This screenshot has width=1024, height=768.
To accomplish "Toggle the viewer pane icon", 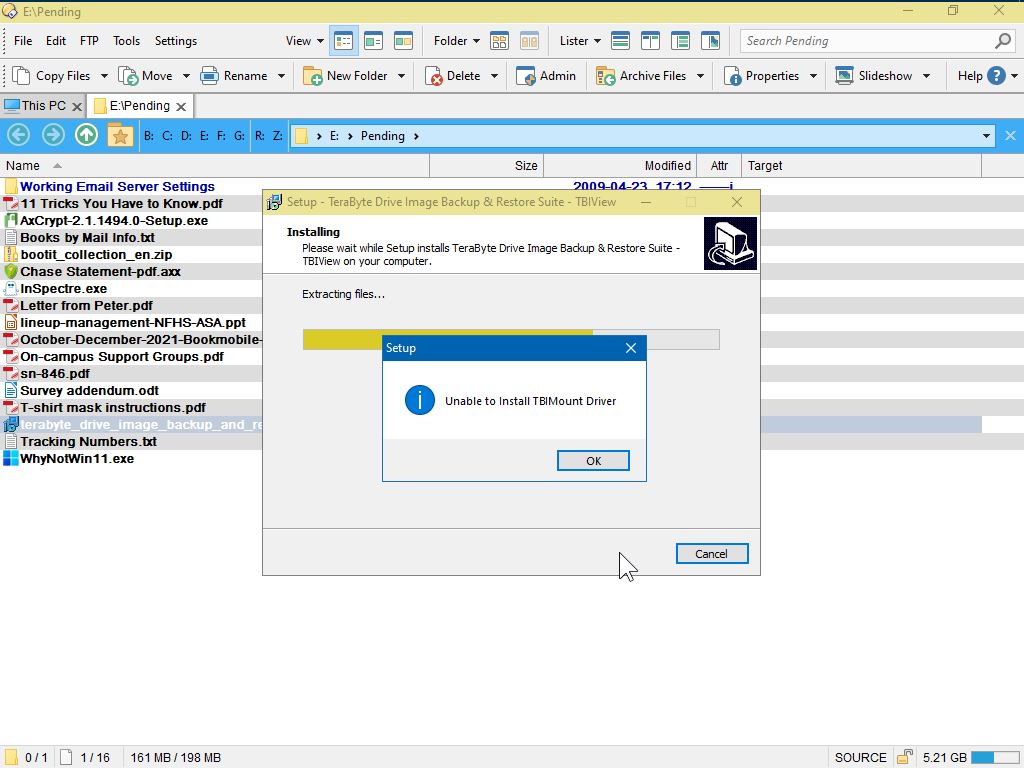I will coord(711,41).
